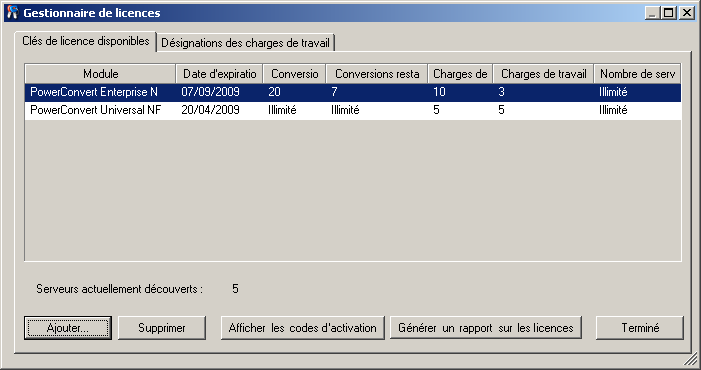
Task: Click workloads value 10 in Enterprise row
Action: click(439, 92)
